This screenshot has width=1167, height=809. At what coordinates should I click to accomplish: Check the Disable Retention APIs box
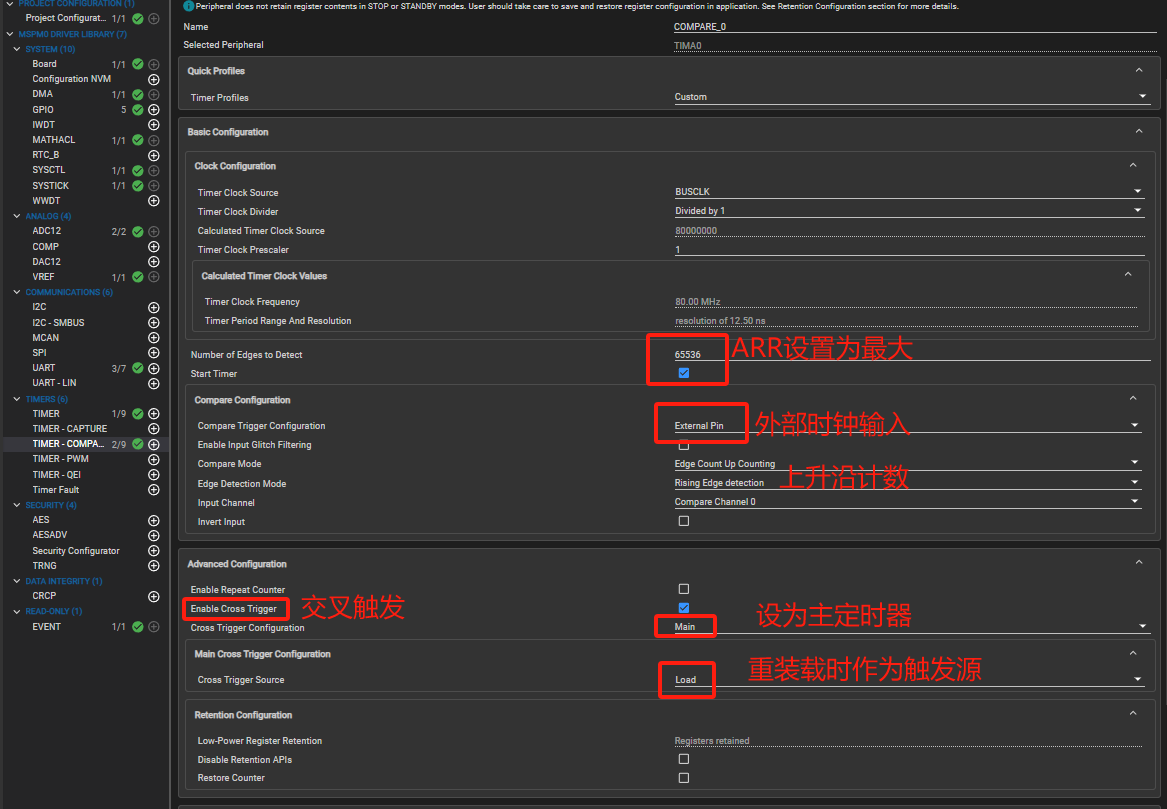coord(684,759)
